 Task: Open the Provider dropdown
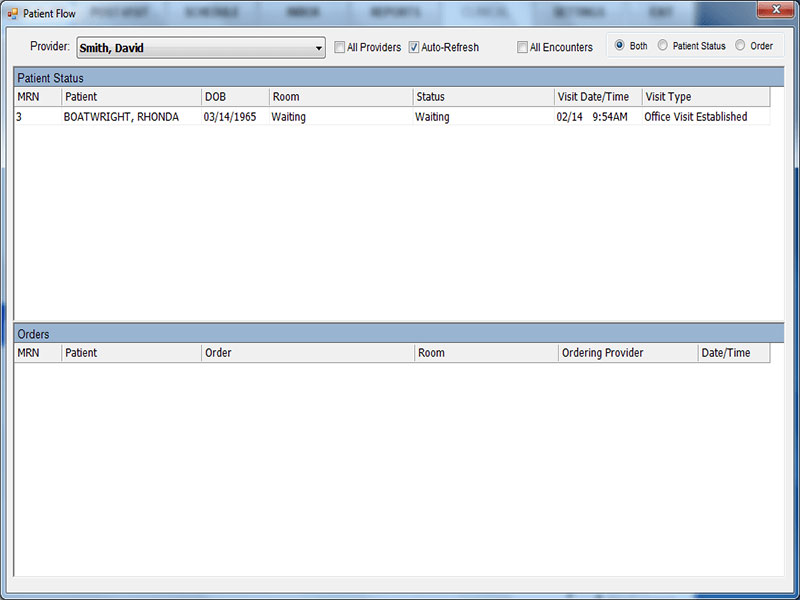click(x=318, y=47)
